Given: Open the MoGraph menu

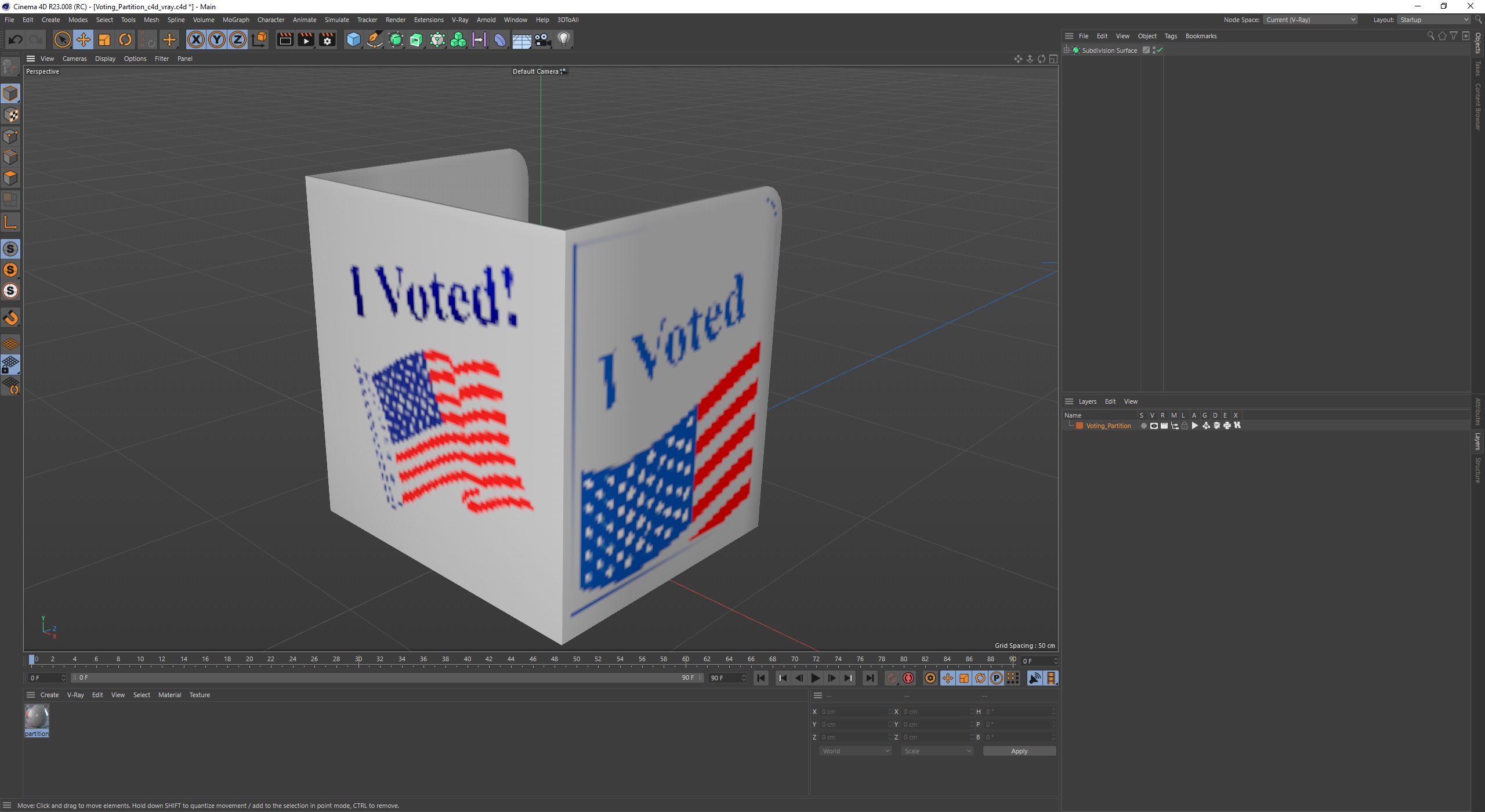Looking at the screenshot, I should pyautogui.click(x=236, y=20).
